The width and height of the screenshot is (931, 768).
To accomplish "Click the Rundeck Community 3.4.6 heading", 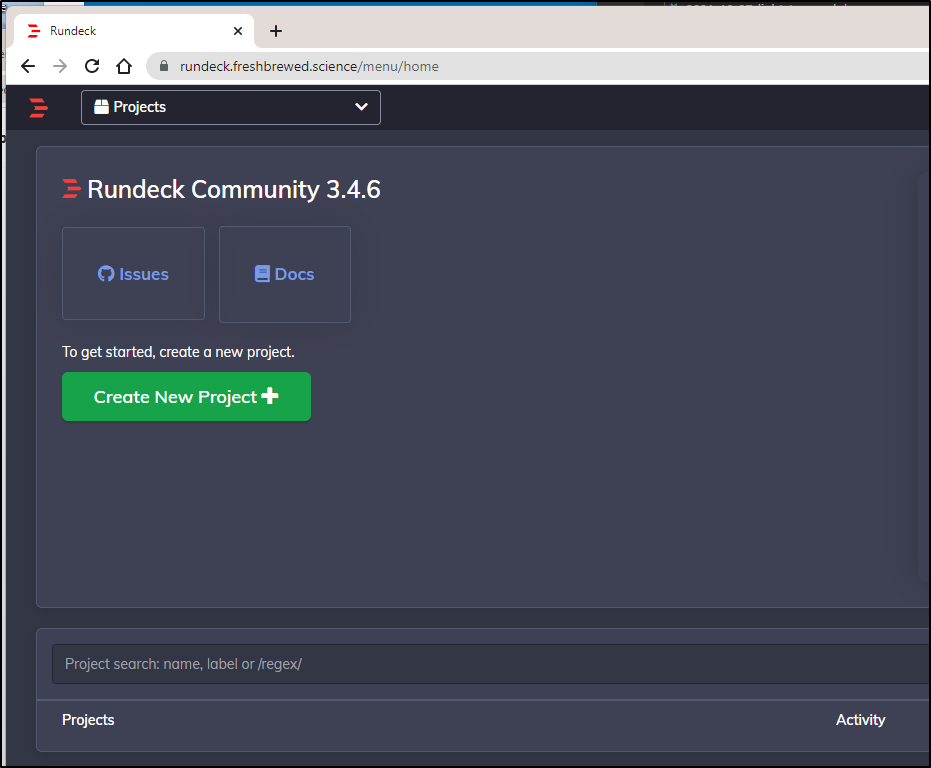I will tap(234, 189).
